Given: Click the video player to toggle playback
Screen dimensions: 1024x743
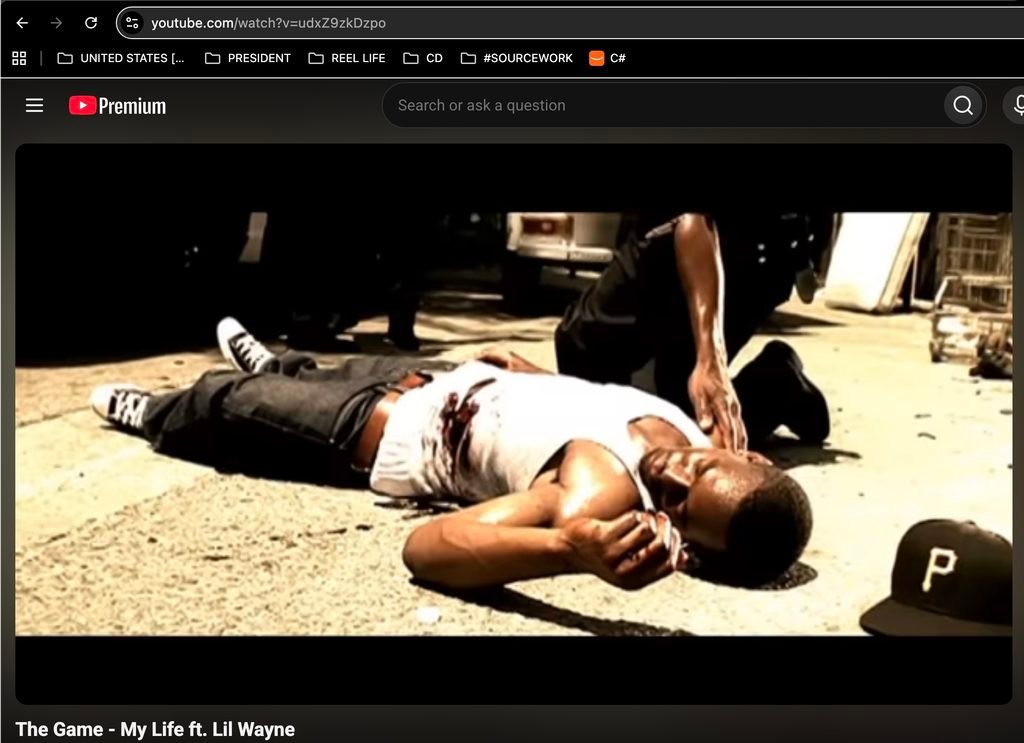Looking at the screenshot, I should (x=513, y=424).
